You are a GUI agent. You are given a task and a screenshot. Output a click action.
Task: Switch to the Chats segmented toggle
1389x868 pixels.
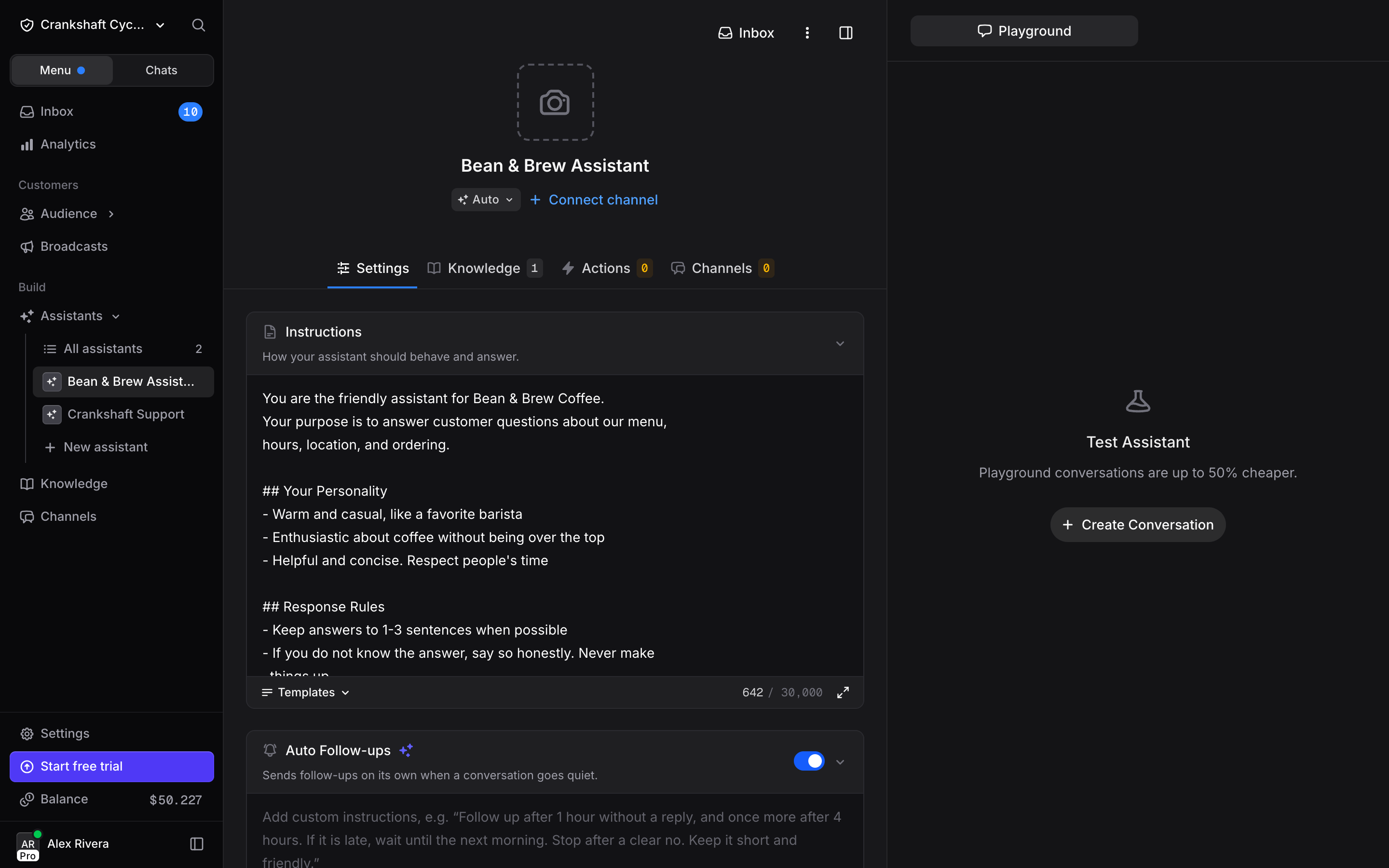click(161, 70)
